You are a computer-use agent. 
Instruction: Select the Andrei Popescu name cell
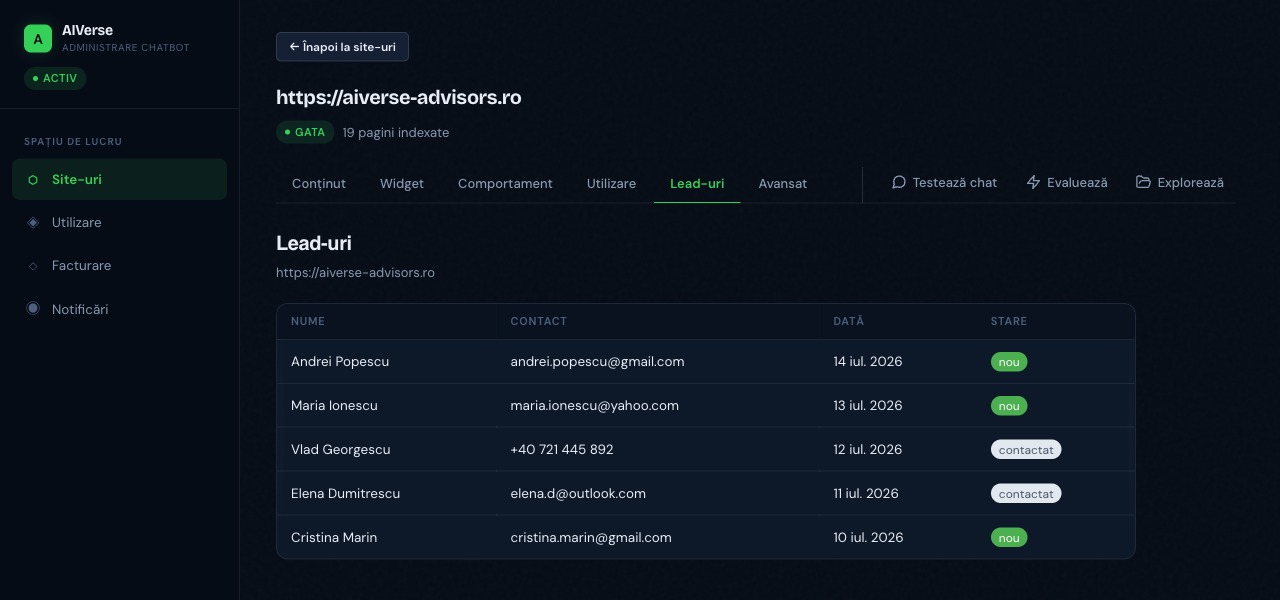[x=340, y=361]
